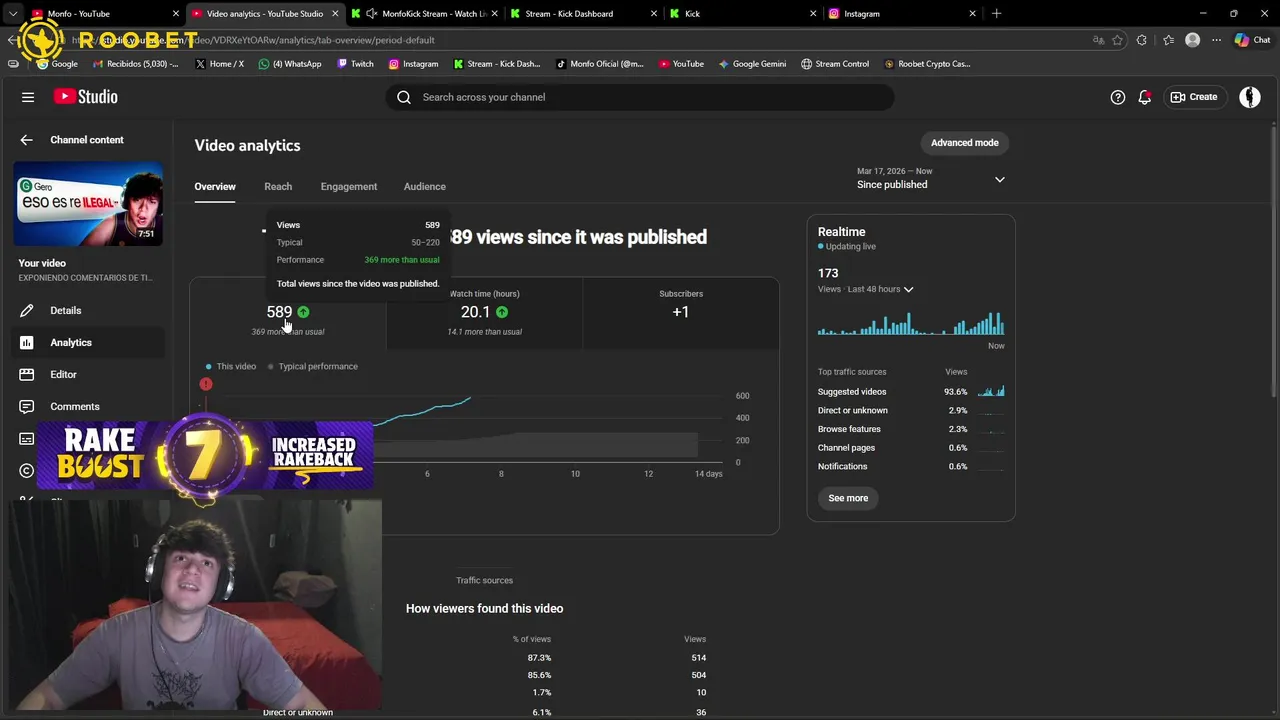Toggle the Typical performance legend item

[x=313, y=367]
